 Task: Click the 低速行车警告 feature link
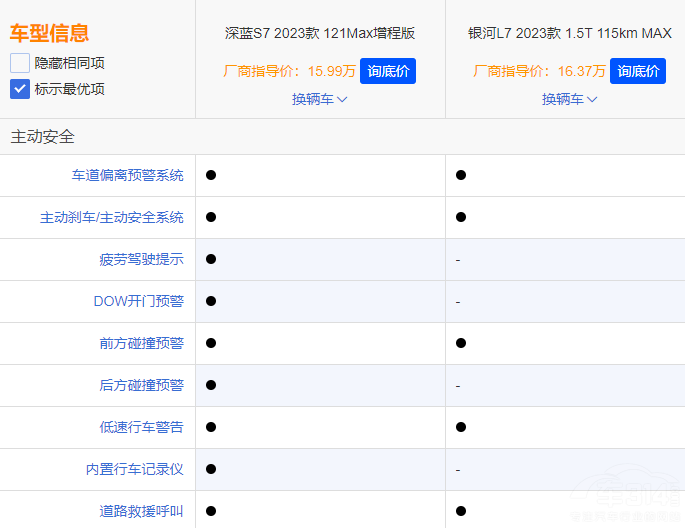coord(141,427)
